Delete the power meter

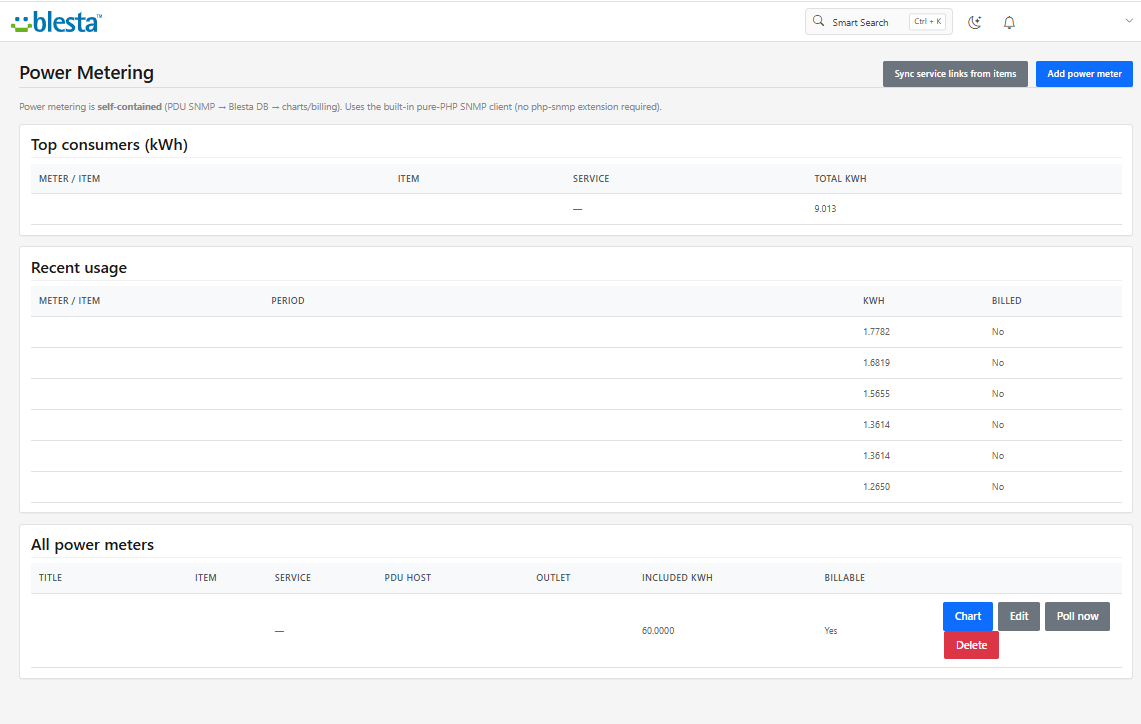pos(971,645)
